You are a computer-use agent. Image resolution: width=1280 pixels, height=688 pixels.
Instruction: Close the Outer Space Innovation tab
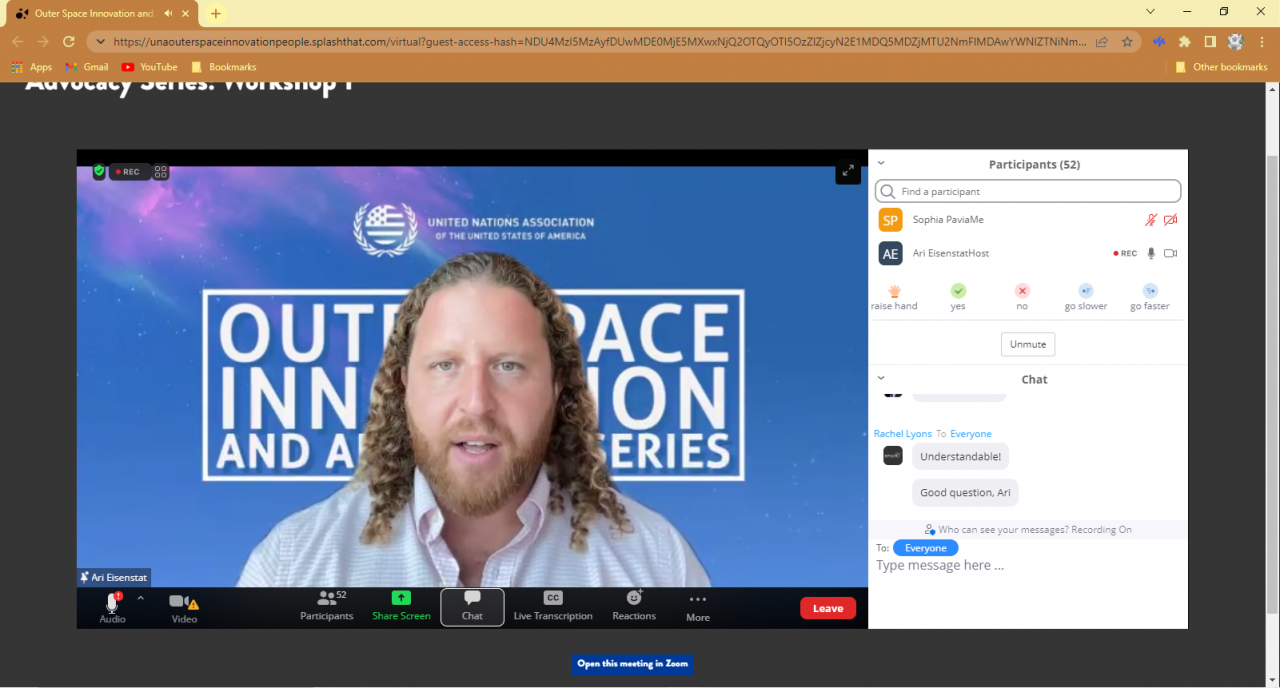pyautogui.click(x=186, y=14)
